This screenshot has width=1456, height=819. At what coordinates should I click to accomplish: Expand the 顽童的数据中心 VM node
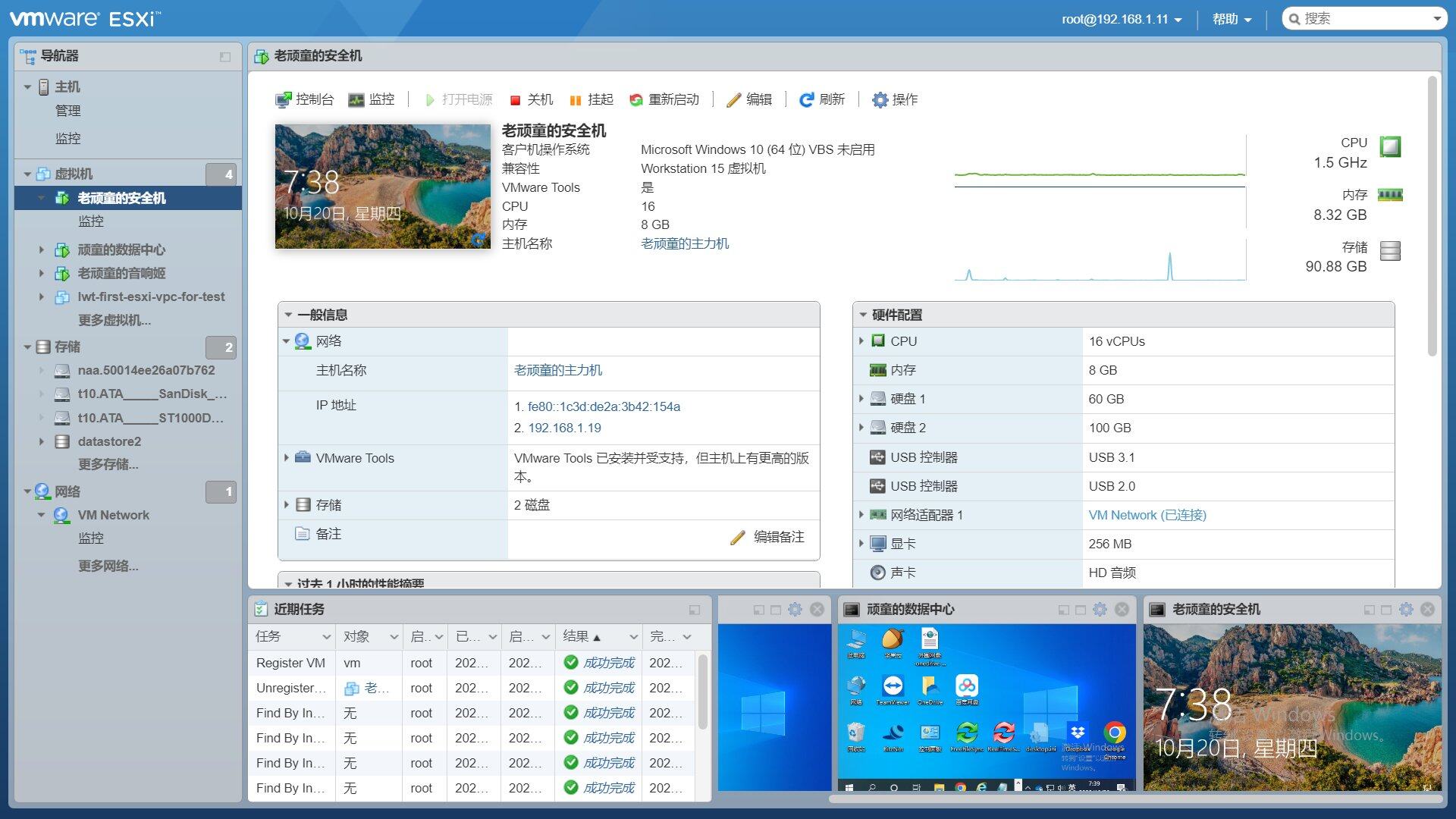(42, 249)
